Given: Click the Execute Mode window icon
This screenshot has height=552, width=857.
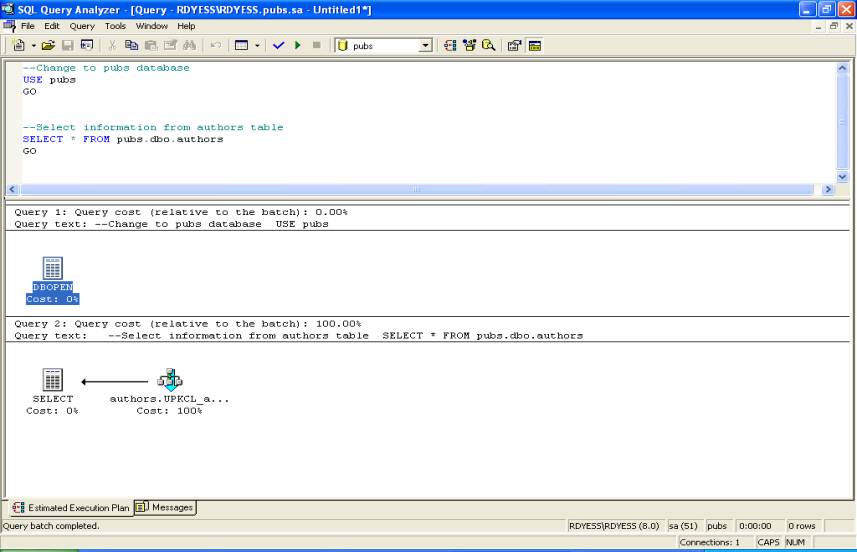Looking at the screenshot, I should pos(241,45).
